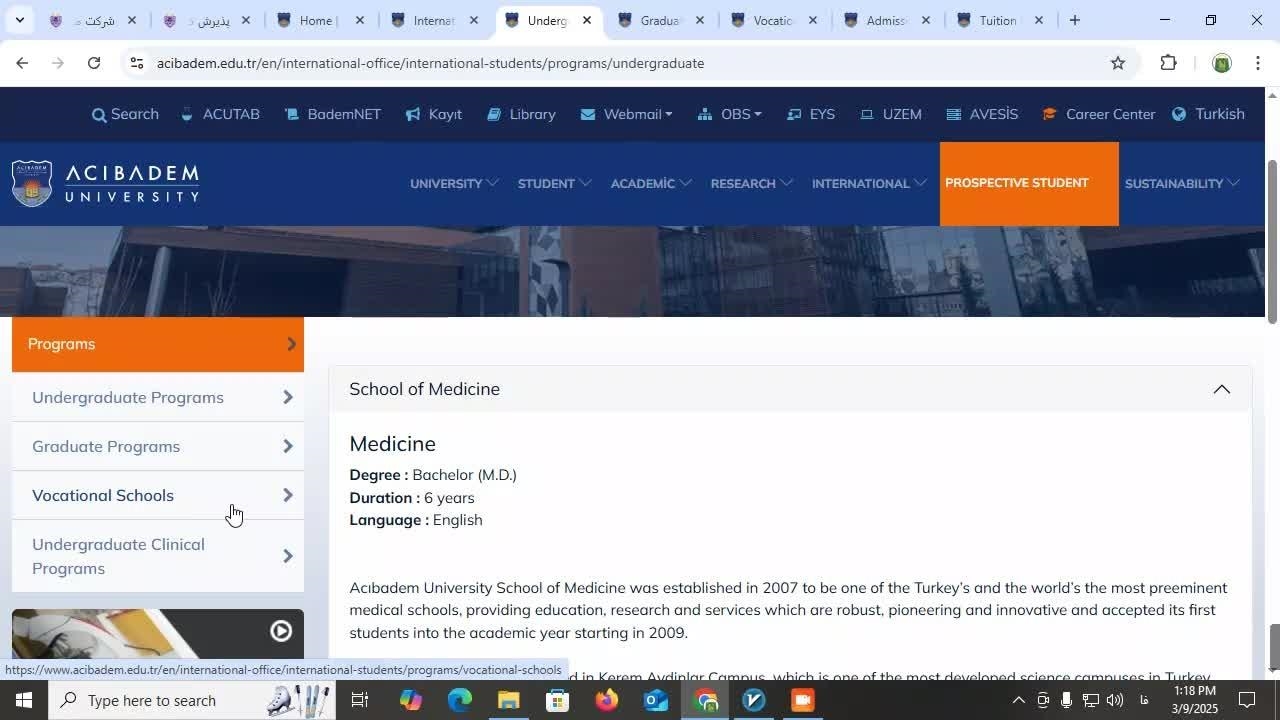Image resolution: width=1280 pixels, height=720 pixels.
Task: Click the Search magnifier icon in top bar
Action: pos(99,115)
